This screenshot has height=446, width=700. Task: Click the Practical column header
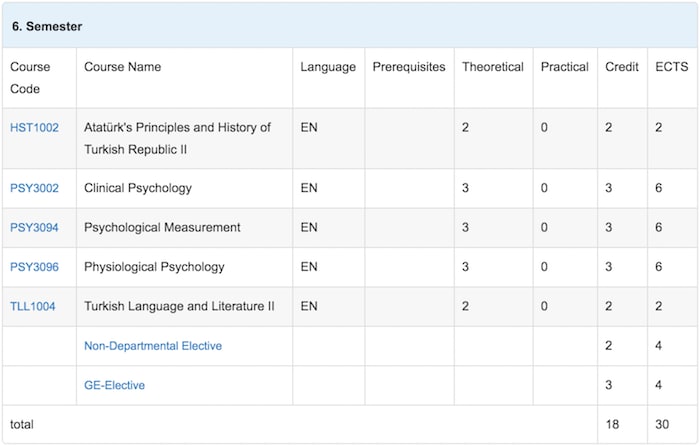tap(565, 67)
